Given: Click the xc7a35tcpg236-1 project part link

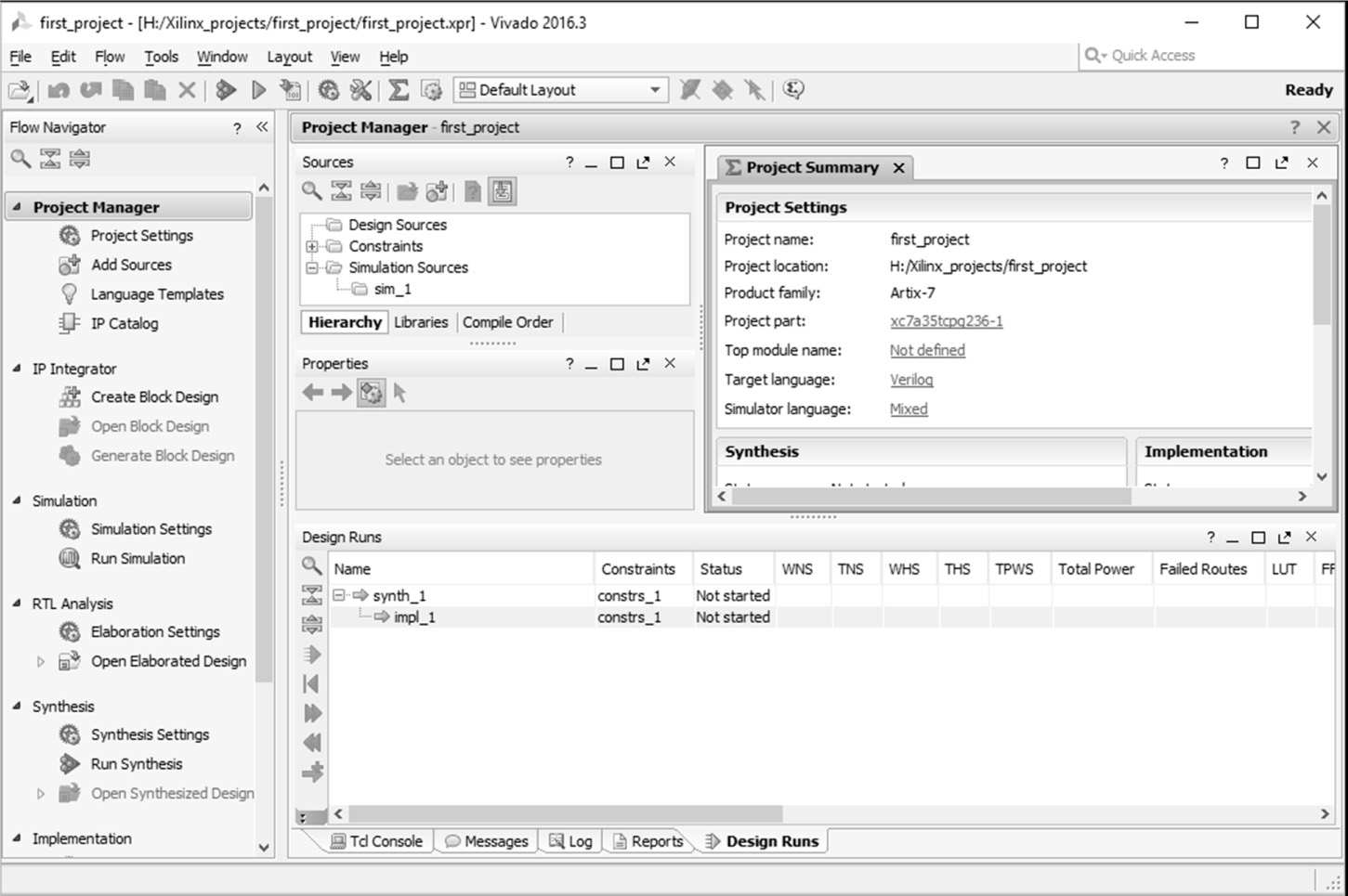Looking at the screenshot, I should [946, 321].
